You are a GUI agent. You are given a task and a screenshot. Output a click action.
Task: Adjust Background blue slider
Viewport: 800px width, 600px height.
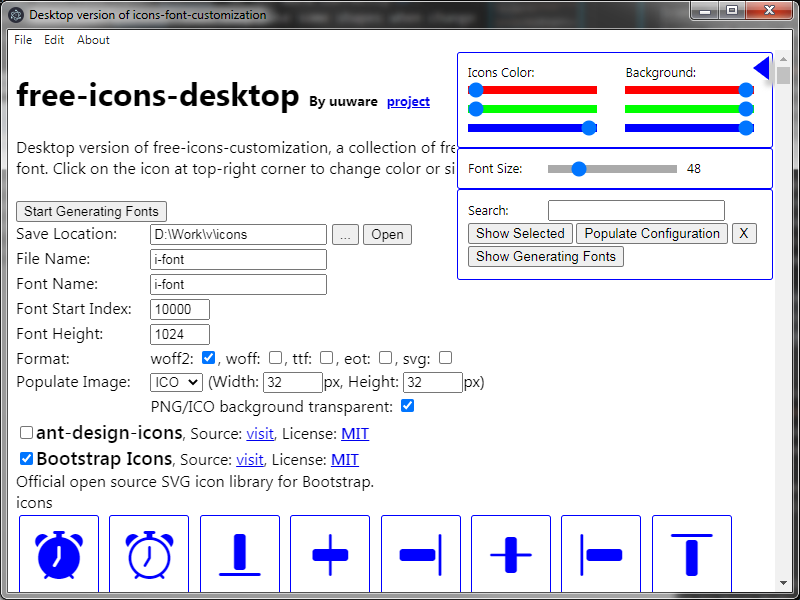[689, 128]
